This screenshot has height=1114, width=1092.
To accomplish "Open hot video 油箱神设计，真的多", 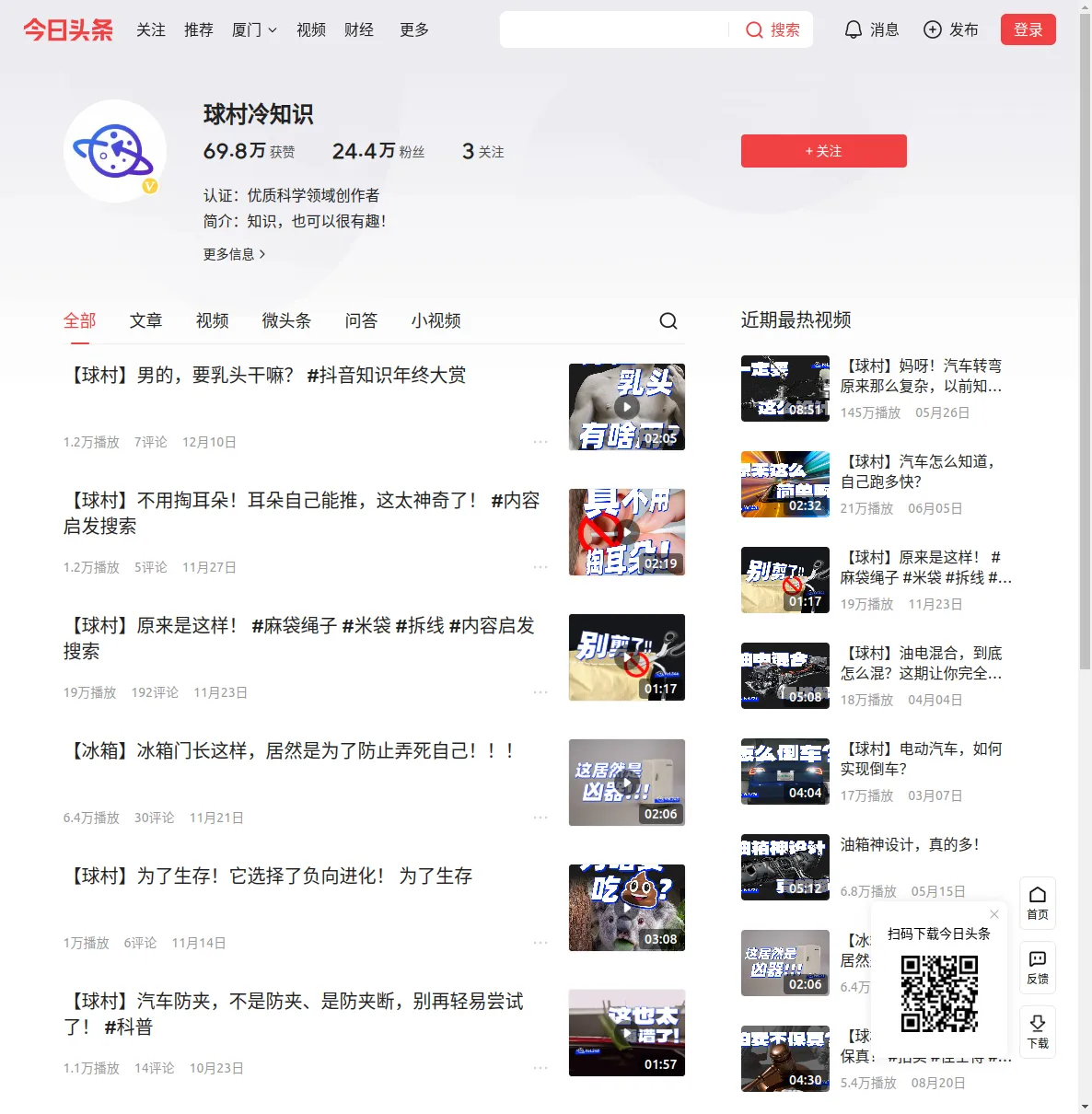I will (x=910, y=844).
